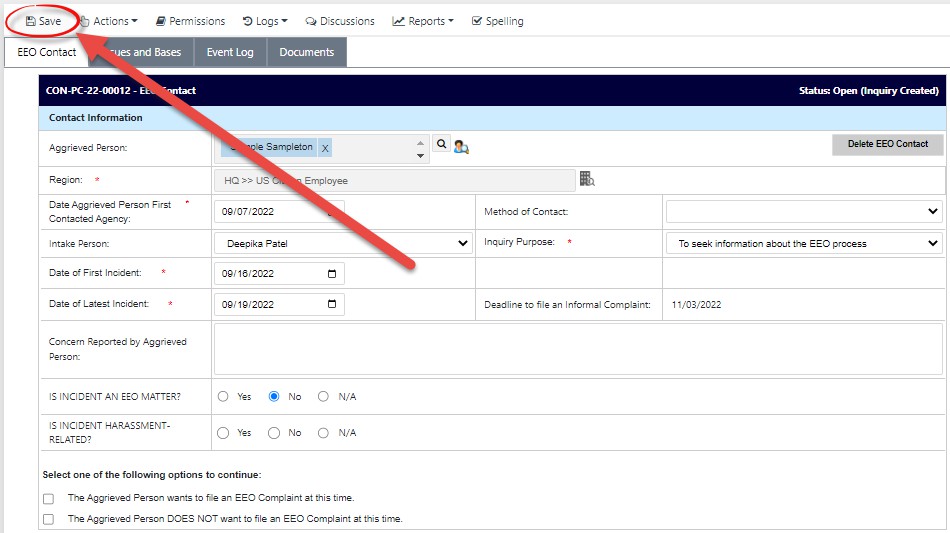Open the Method of Contact dropdown
The height and width of the screenshot is (533, 950).
(x=804, y=211)
